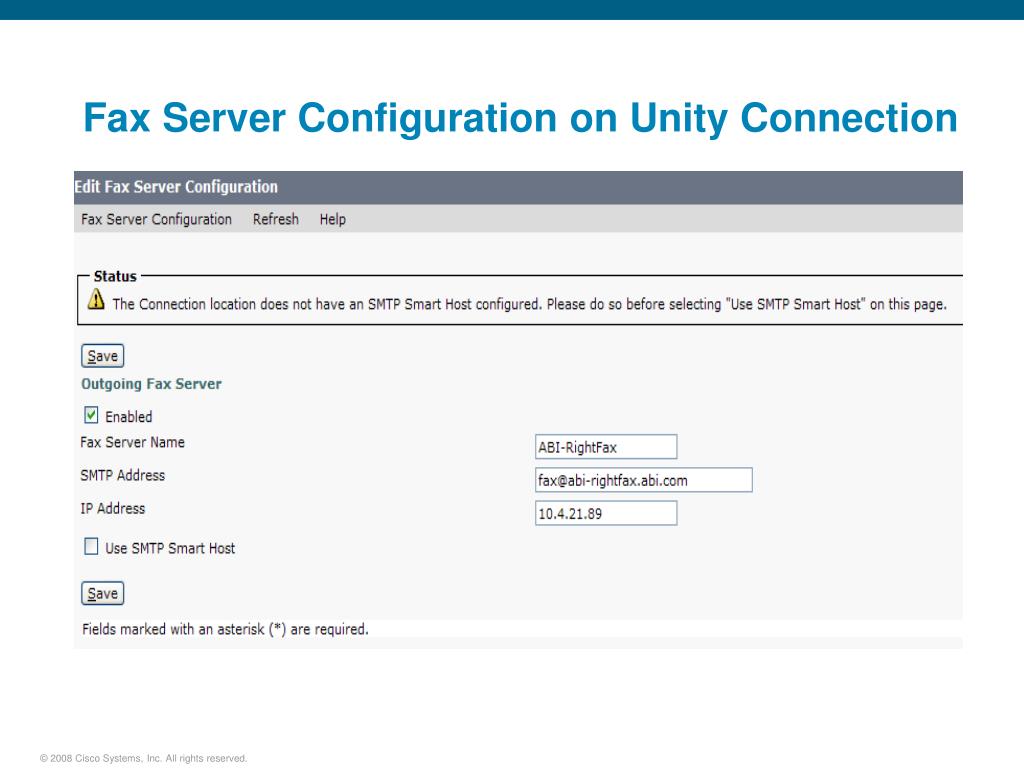Click the Fax Server Name label
This screenshot has width=1024, height=768.
pos(133,443)
